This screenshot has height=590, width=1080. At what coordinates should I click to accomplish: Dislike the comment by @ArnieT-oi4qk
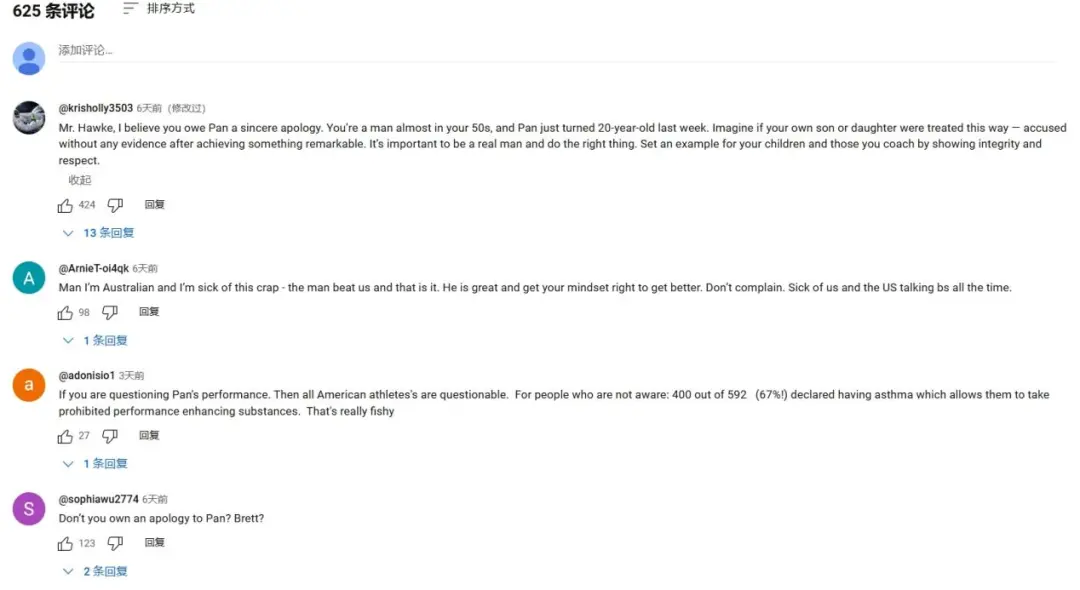pyautogui.click(x=110, y=312)
